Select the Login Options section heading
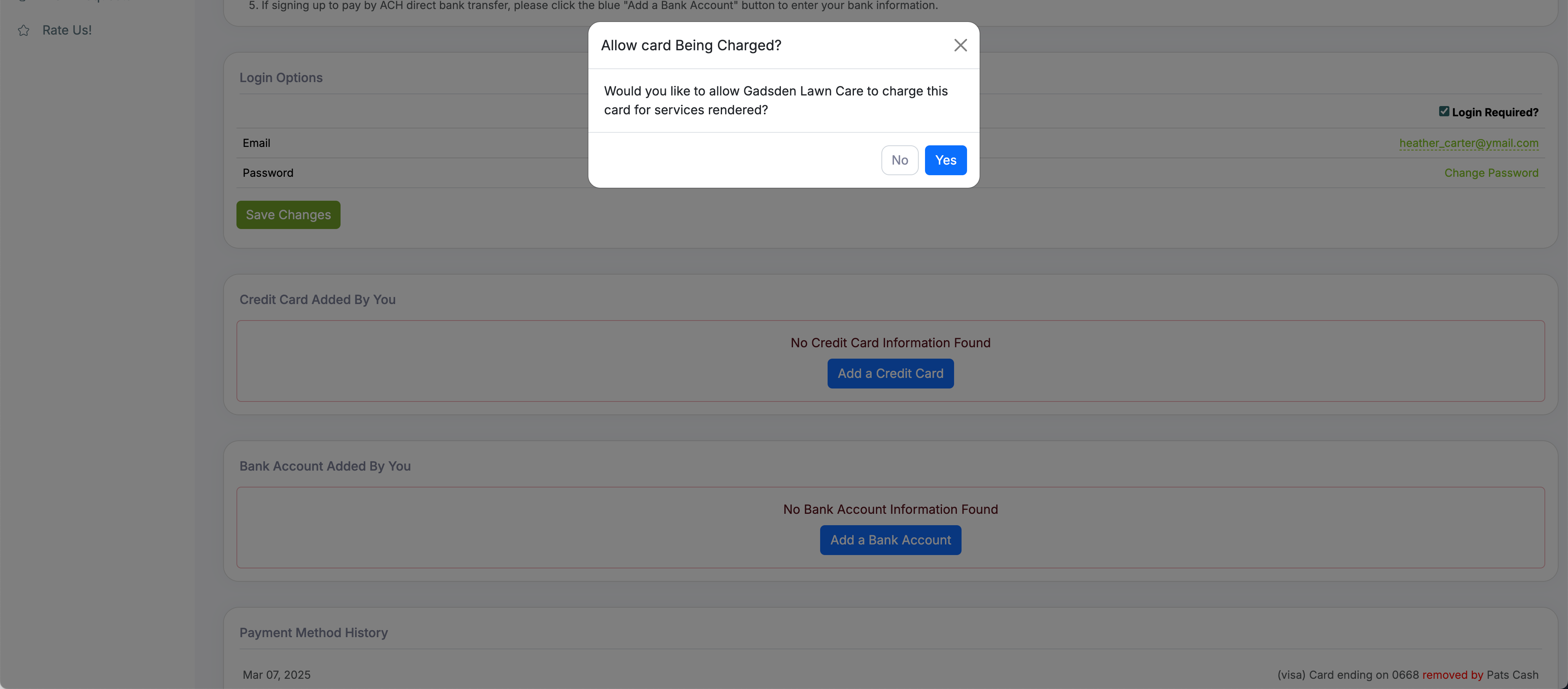 click(280, 77)
